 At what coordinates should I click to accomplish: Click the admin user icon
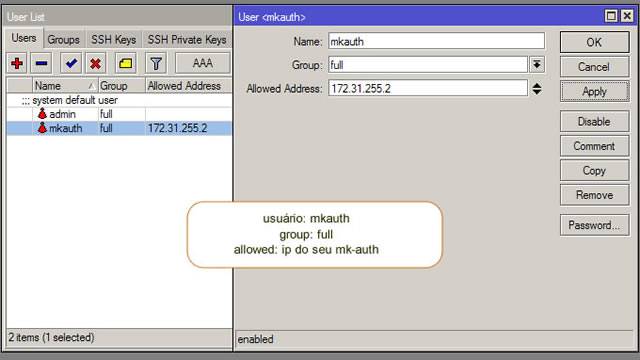[x=42, y=114]
